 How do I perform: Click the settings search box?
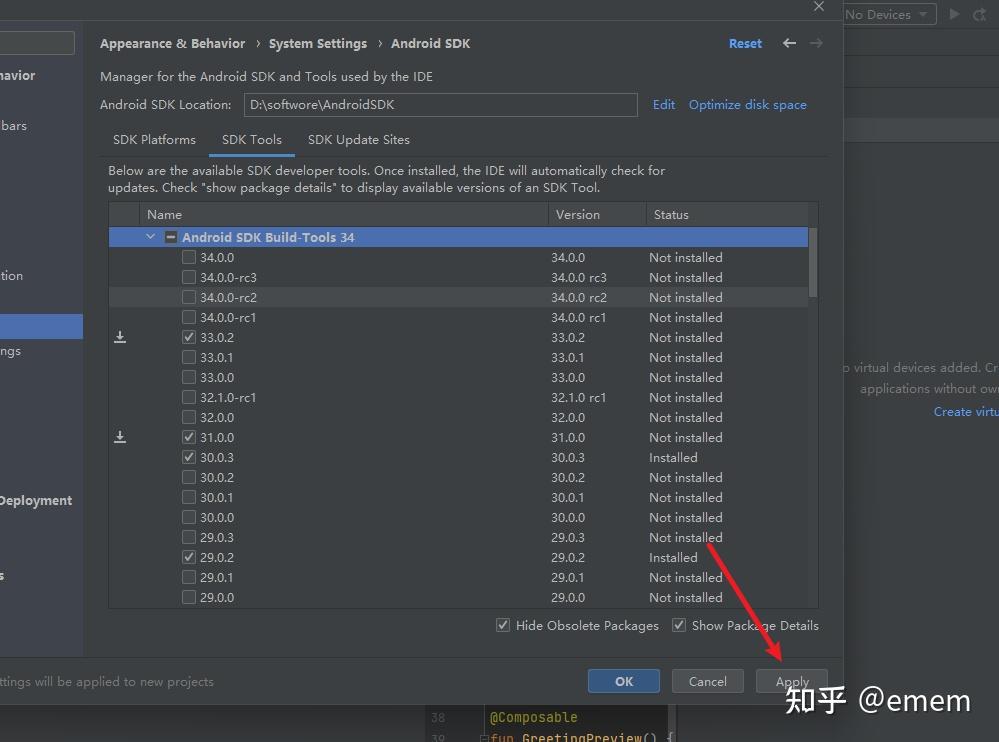click(x=37, y=43)
